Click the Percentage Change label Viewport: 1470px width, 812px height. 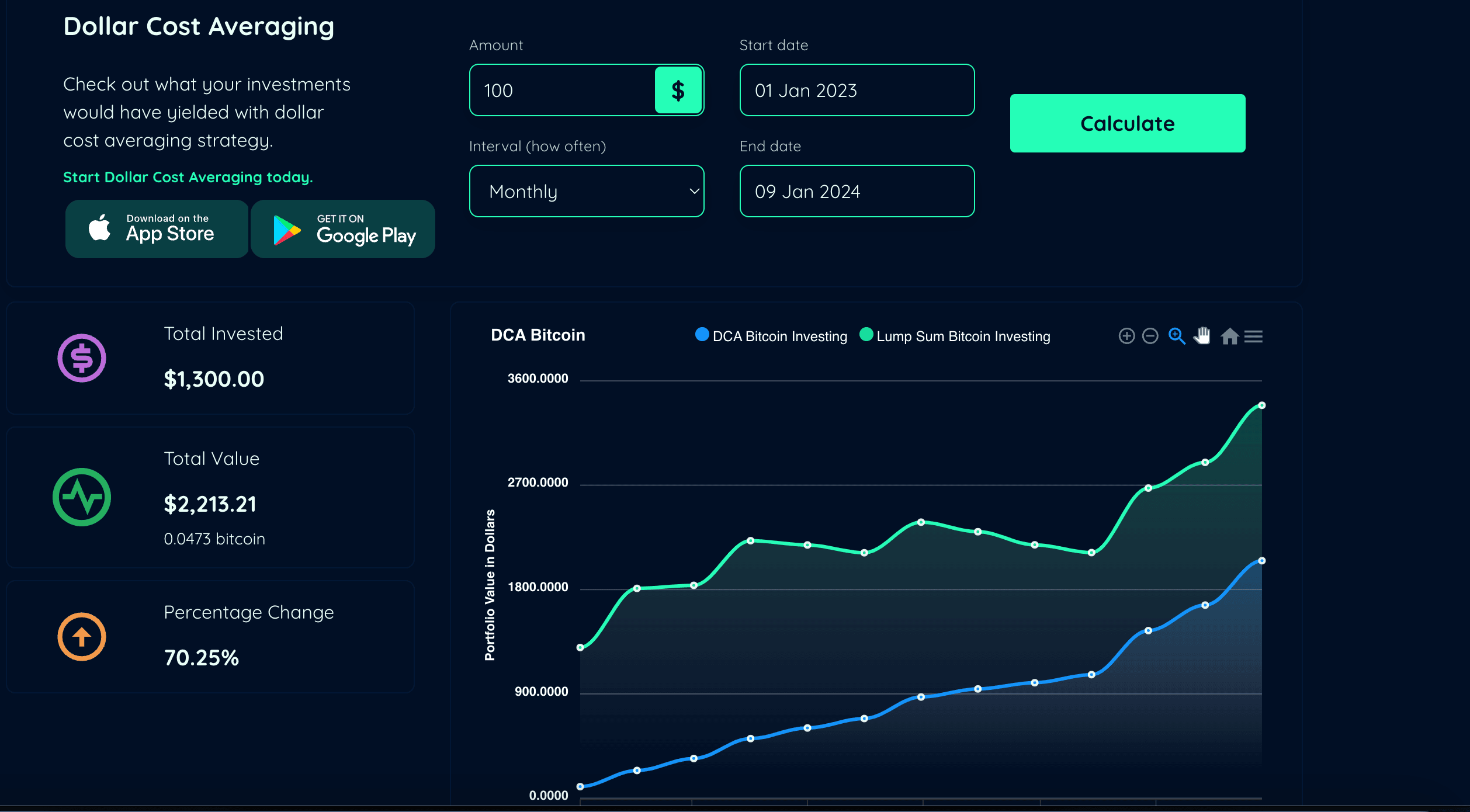(249, 612)
